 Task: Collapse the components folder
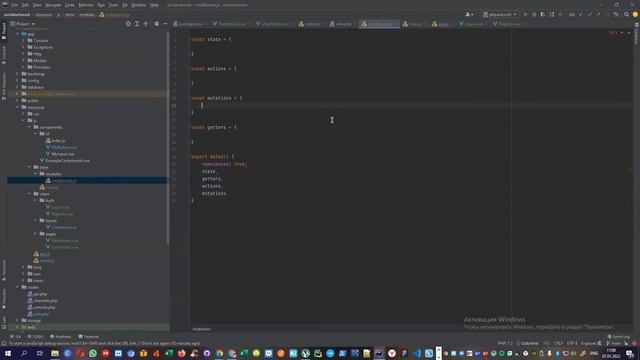pos(29,127)
